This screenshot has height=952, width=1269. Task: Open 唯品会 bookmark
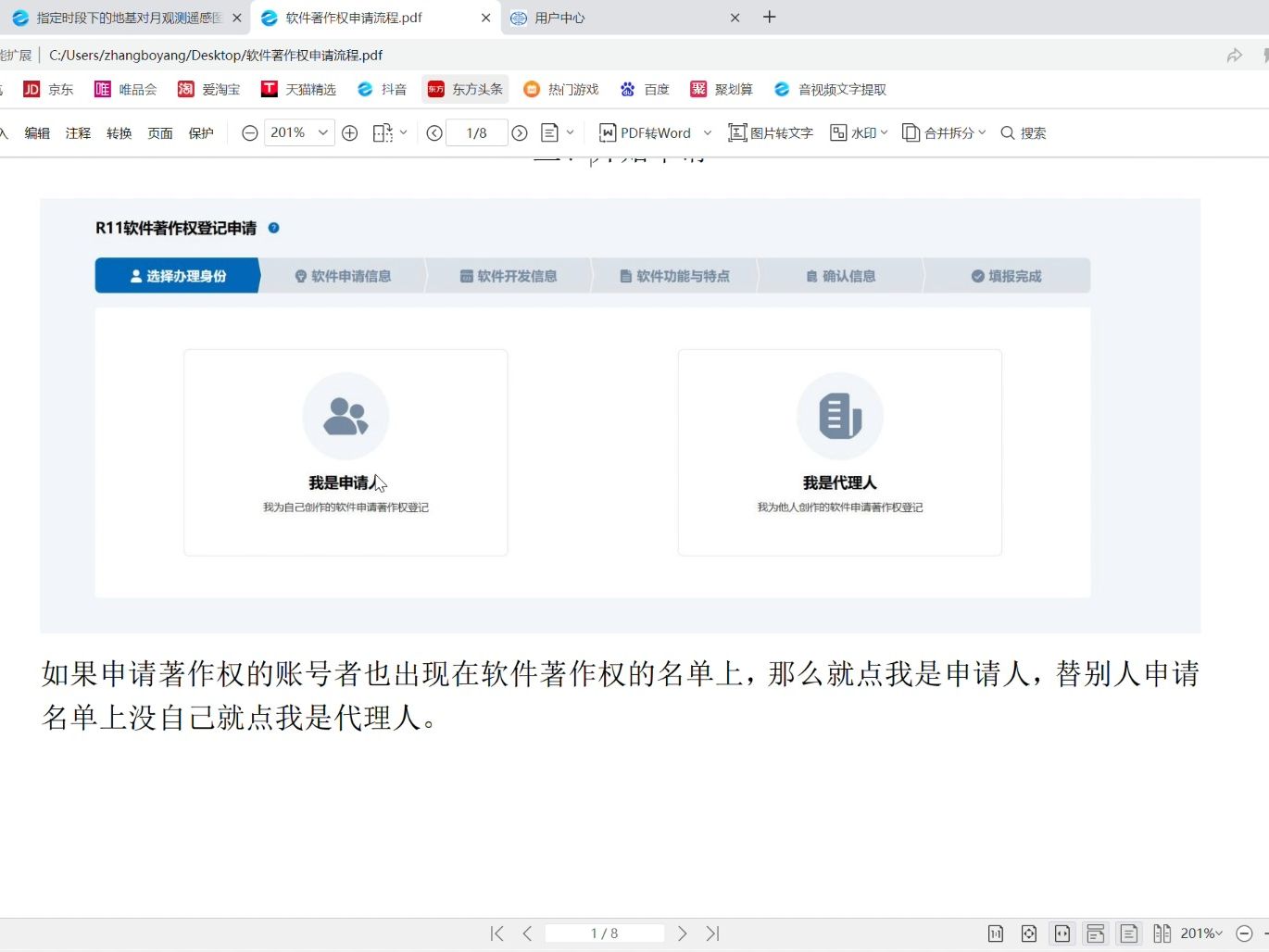(126, 89)
